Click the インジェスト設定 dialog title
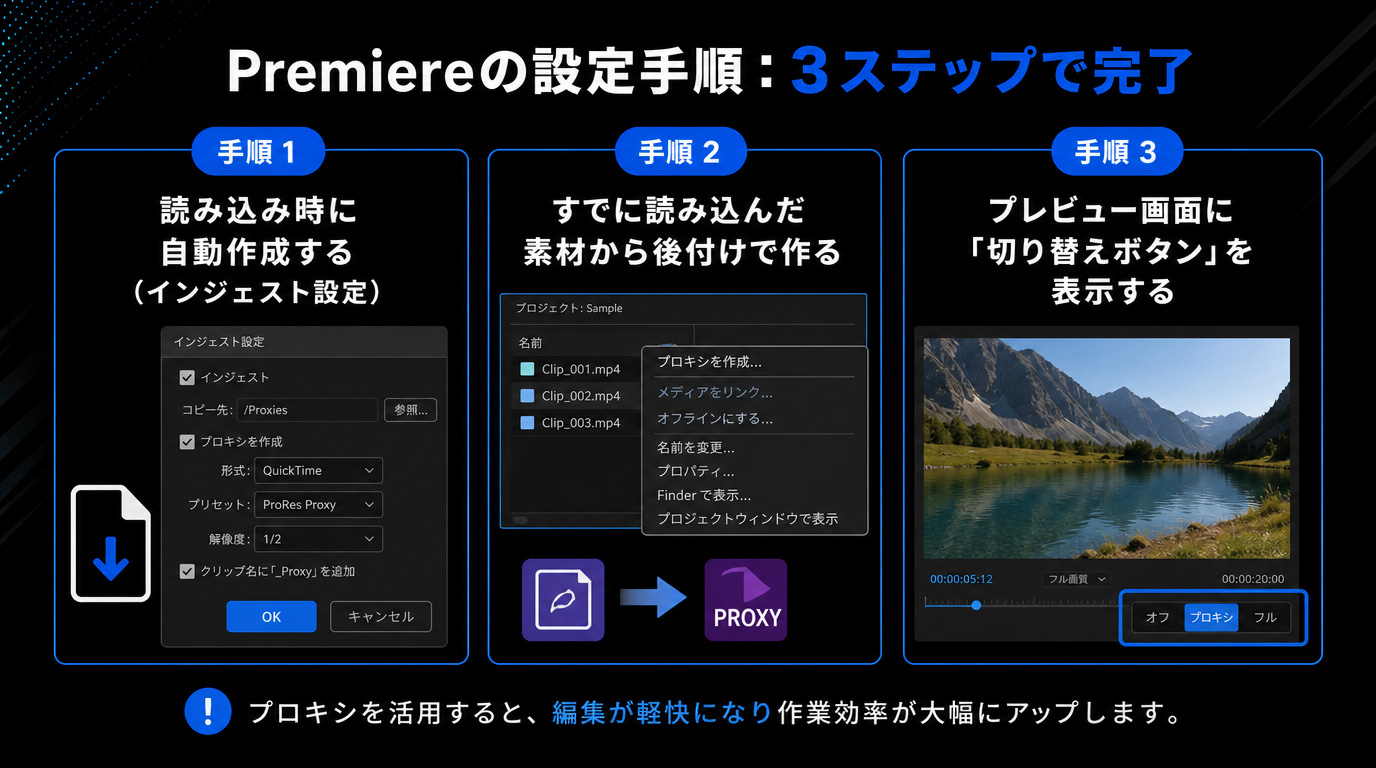 click(219, 342)
